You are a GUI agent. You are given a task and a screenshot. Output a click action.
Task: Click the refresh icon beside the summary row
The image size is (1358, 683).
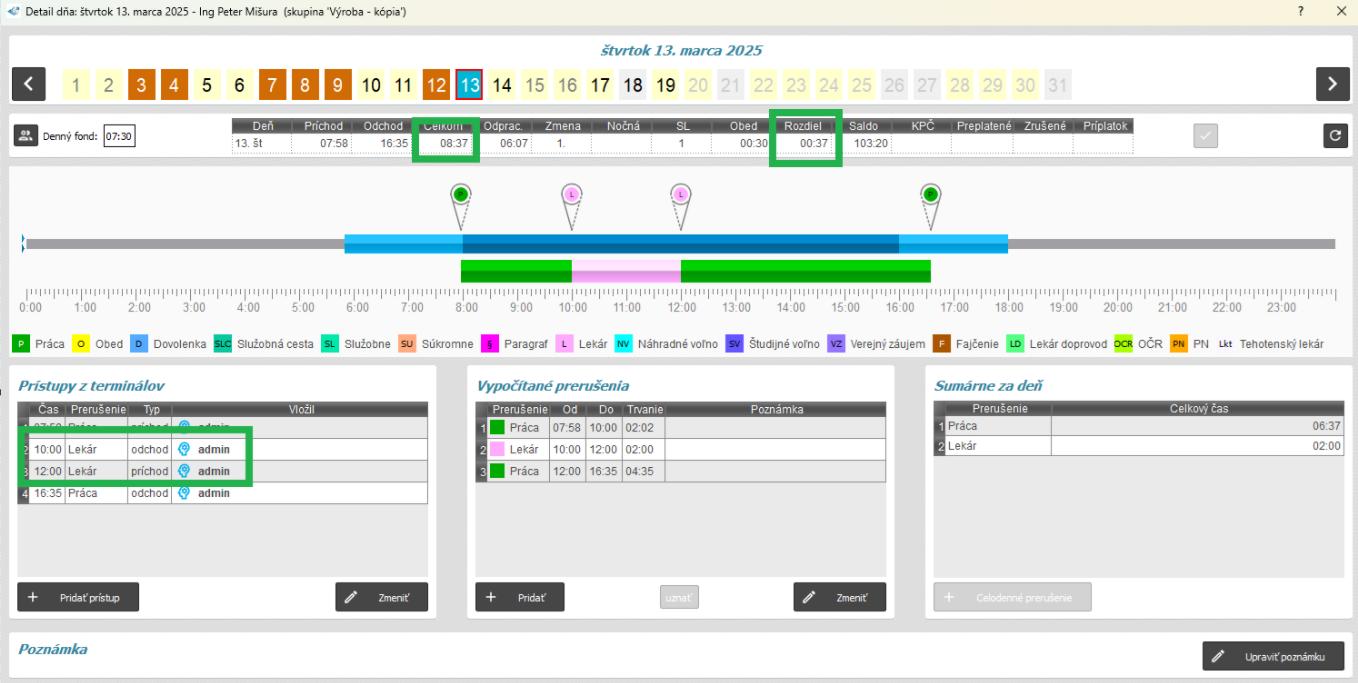pos(1334,135)
